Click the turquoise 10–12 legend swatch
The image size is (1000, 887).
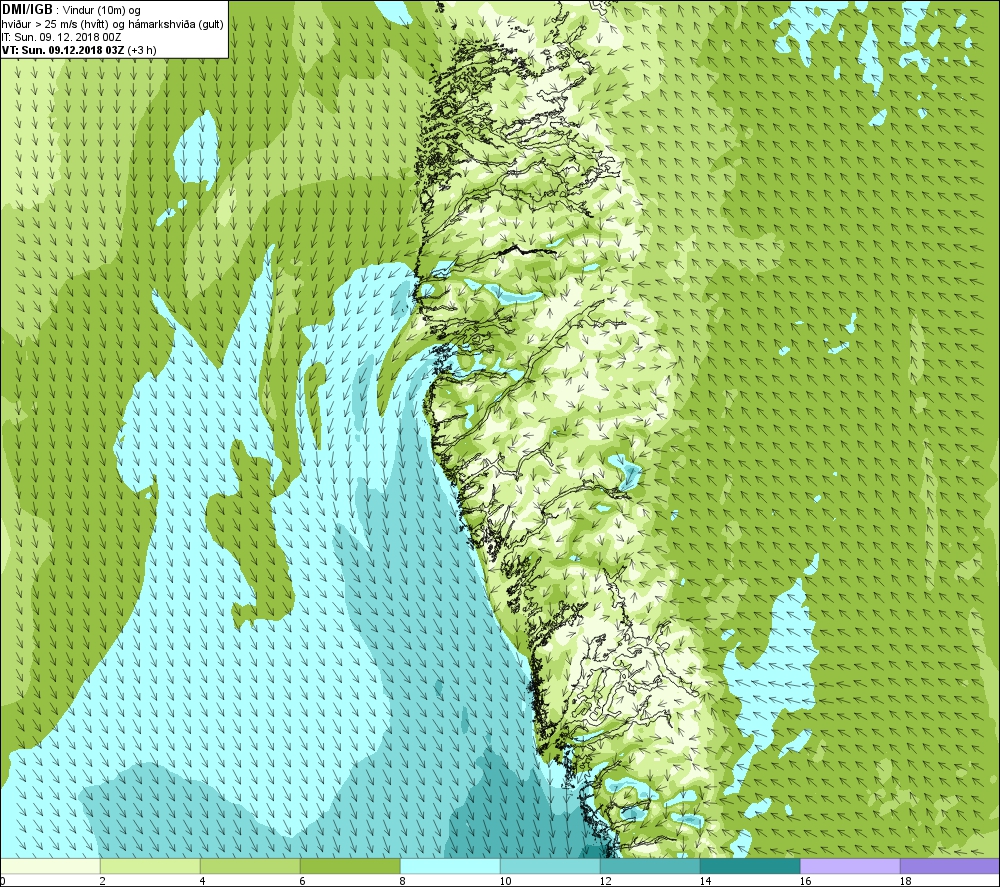(x=550, y=866)
